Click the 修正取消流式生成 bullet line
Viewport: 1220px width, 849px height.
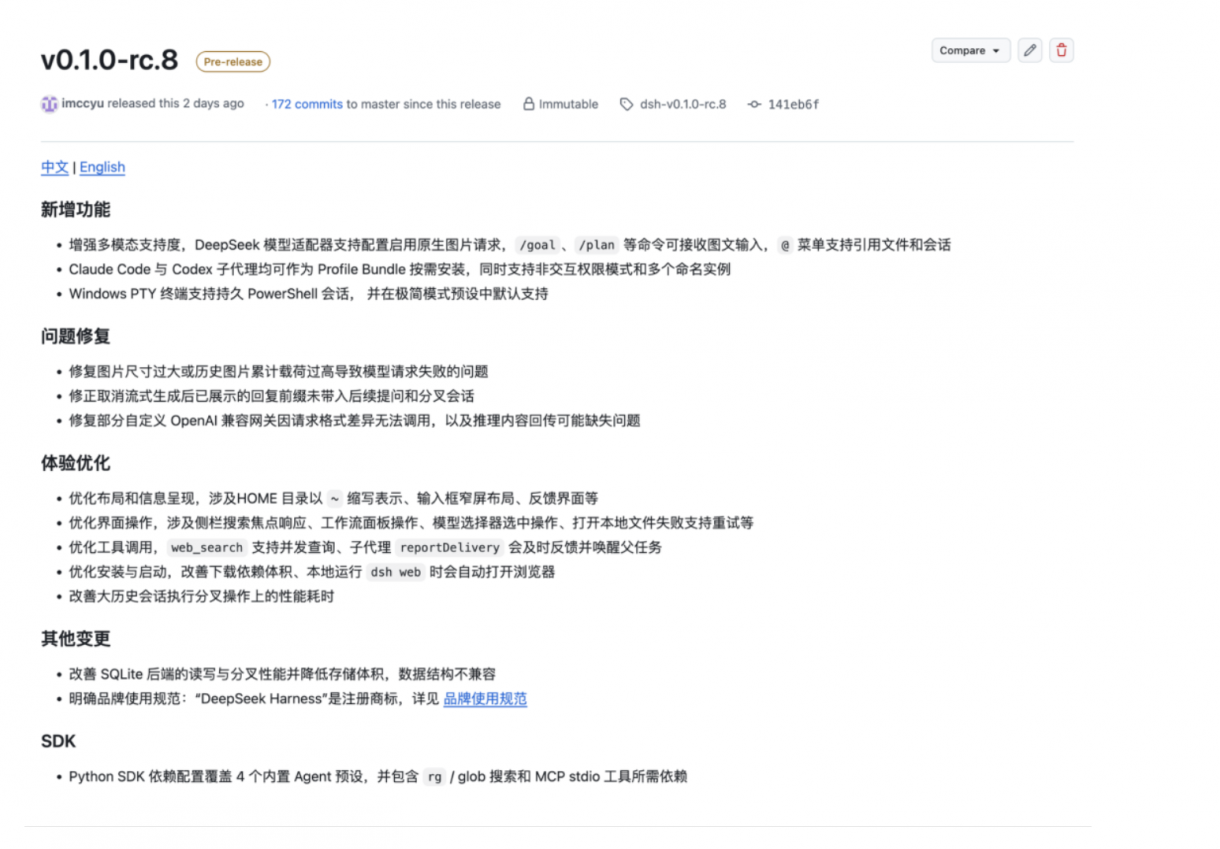[272, 396]
